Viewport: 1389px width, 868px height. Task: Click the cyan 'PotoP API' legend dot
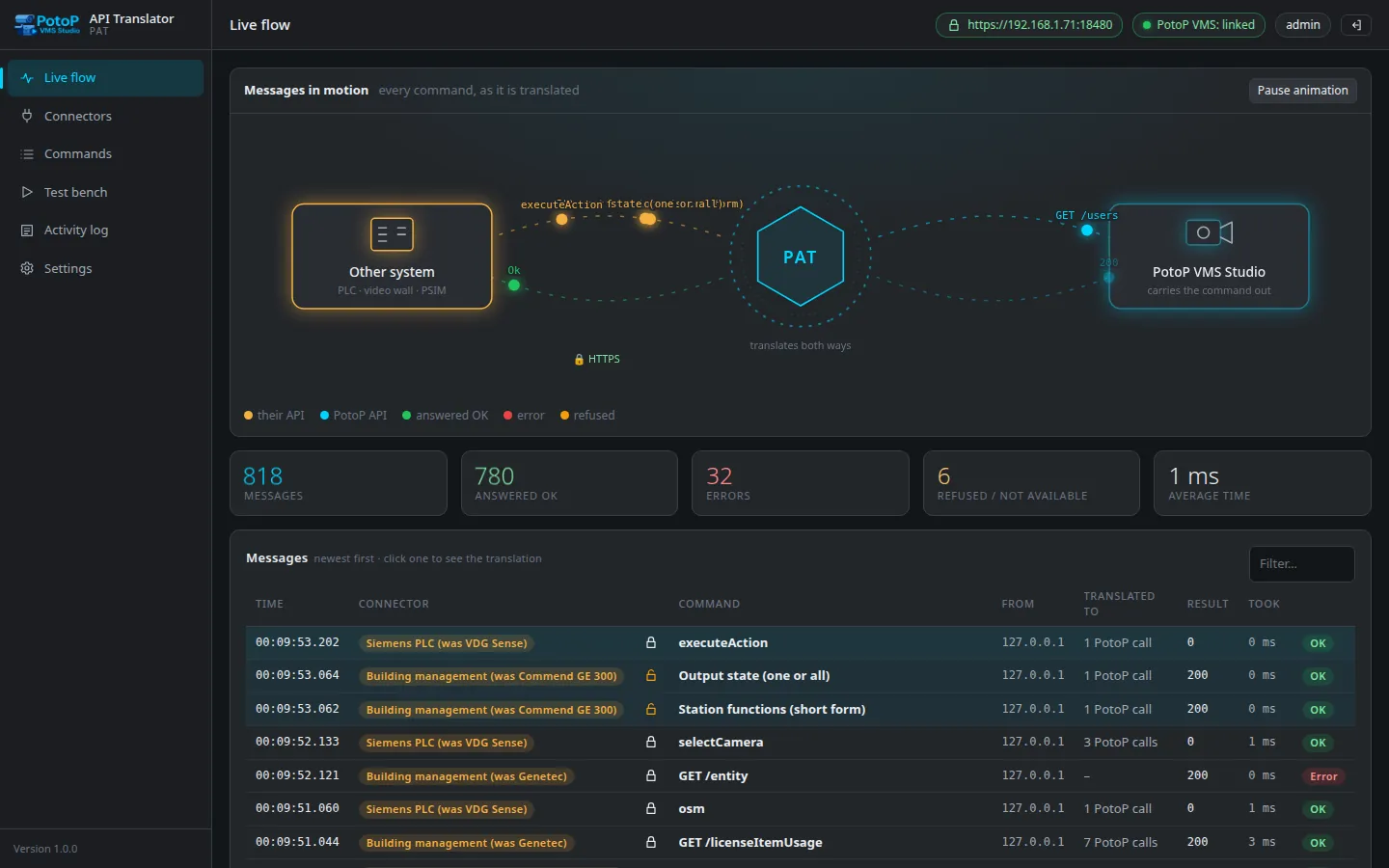325,416
